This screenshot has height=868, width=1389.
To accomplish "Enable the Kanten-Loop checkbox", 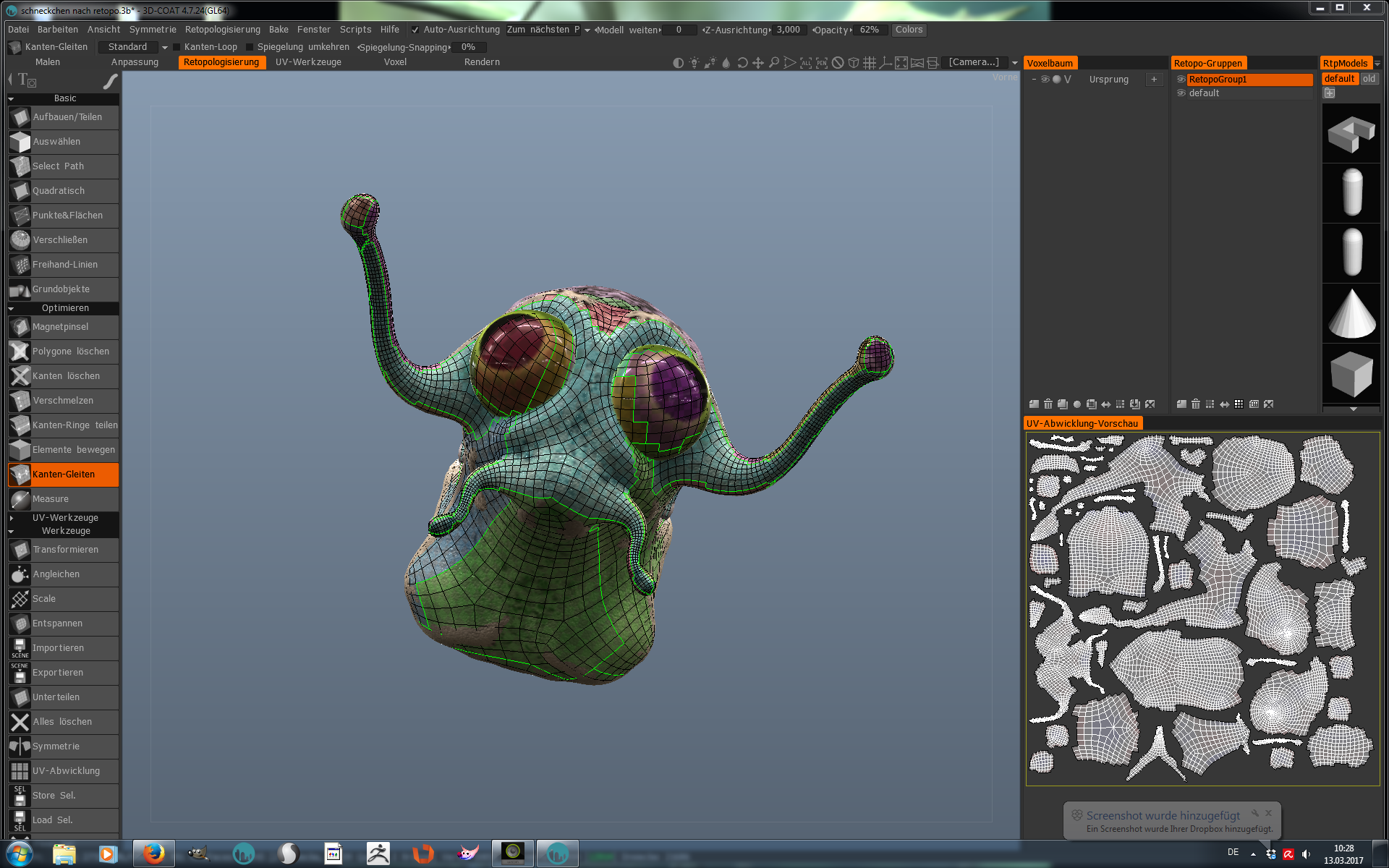I will pos(177,47).
